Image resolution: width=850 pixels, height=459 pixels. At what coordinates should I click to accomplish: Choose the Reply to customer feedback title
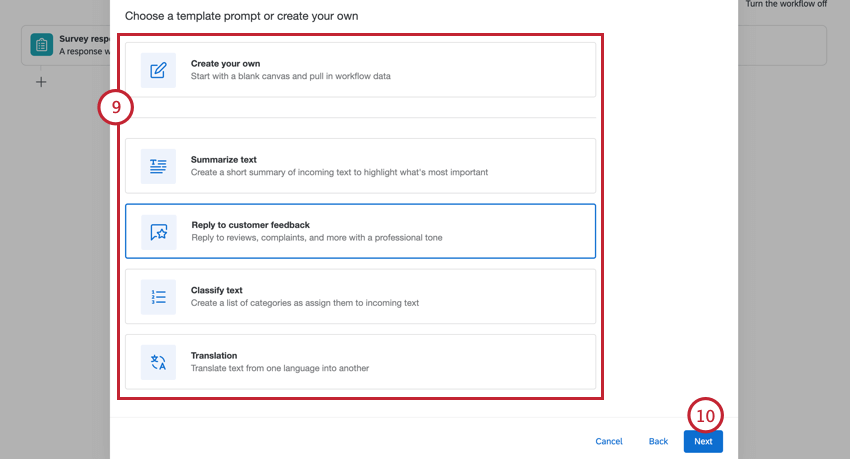point(258,225)
